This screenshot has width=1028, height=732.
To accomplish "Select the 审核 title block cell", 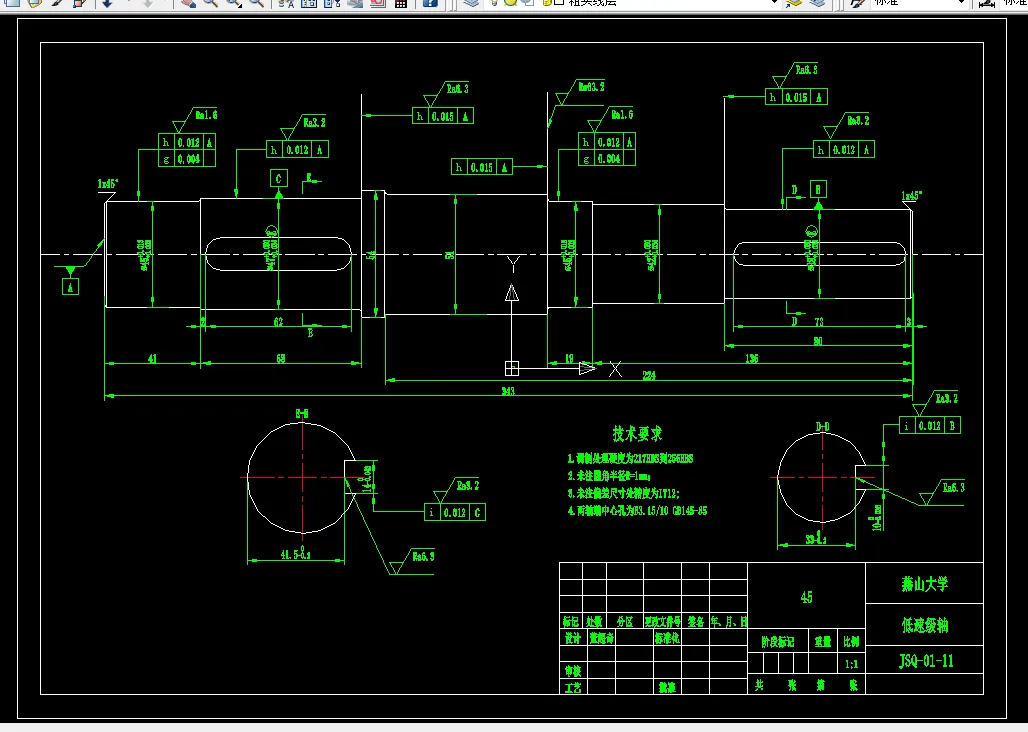I will pyautogui.click(x=572, y=670).
